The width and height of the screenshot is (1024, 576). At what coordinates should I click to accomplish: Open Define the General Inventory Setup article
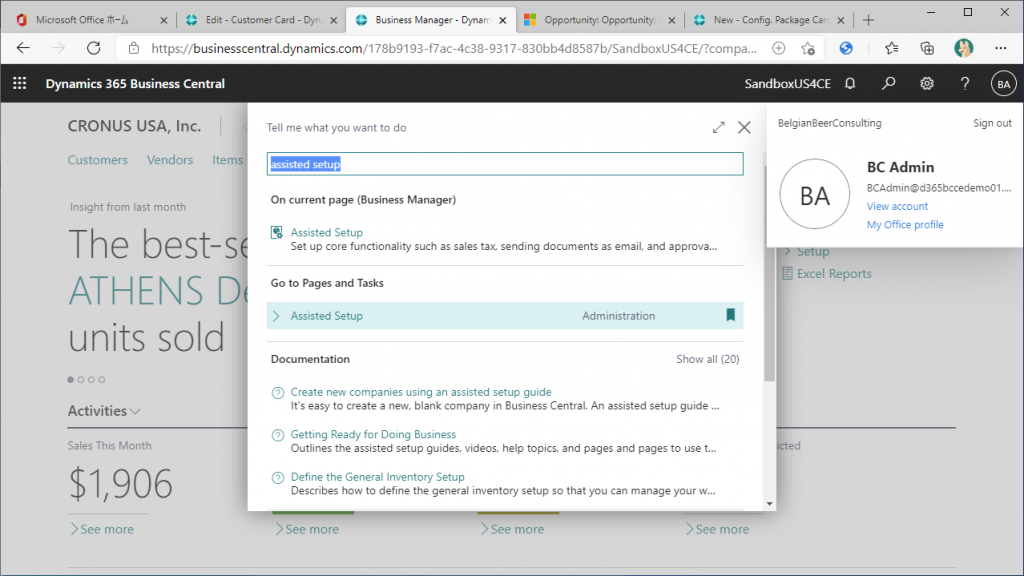(x=377, y=477)
